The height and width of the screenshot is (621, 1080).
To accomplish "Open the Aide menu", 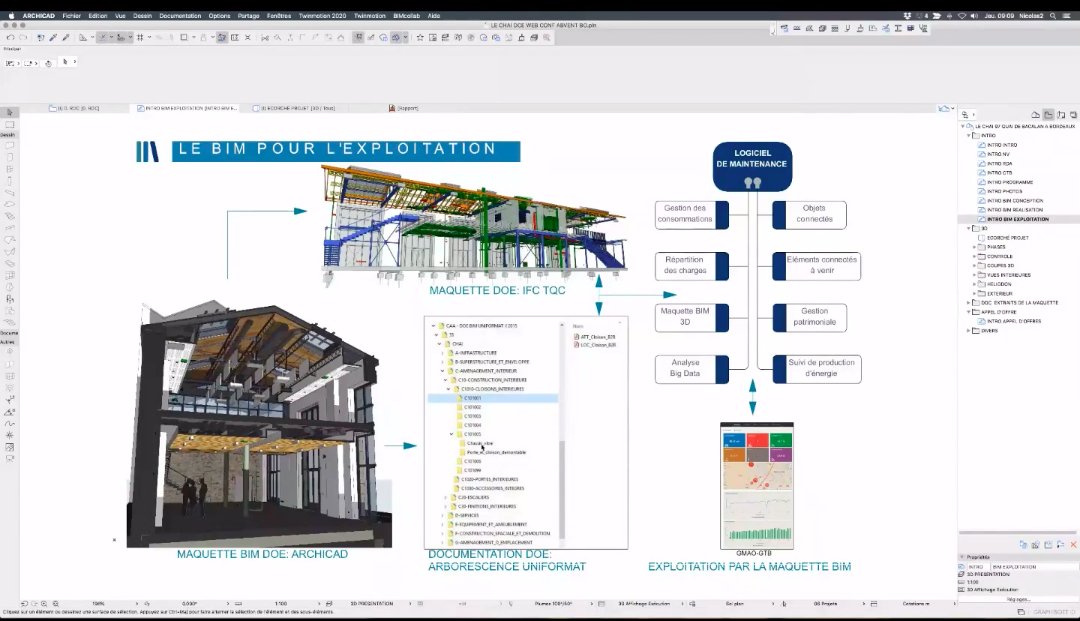I will (434, 15).
